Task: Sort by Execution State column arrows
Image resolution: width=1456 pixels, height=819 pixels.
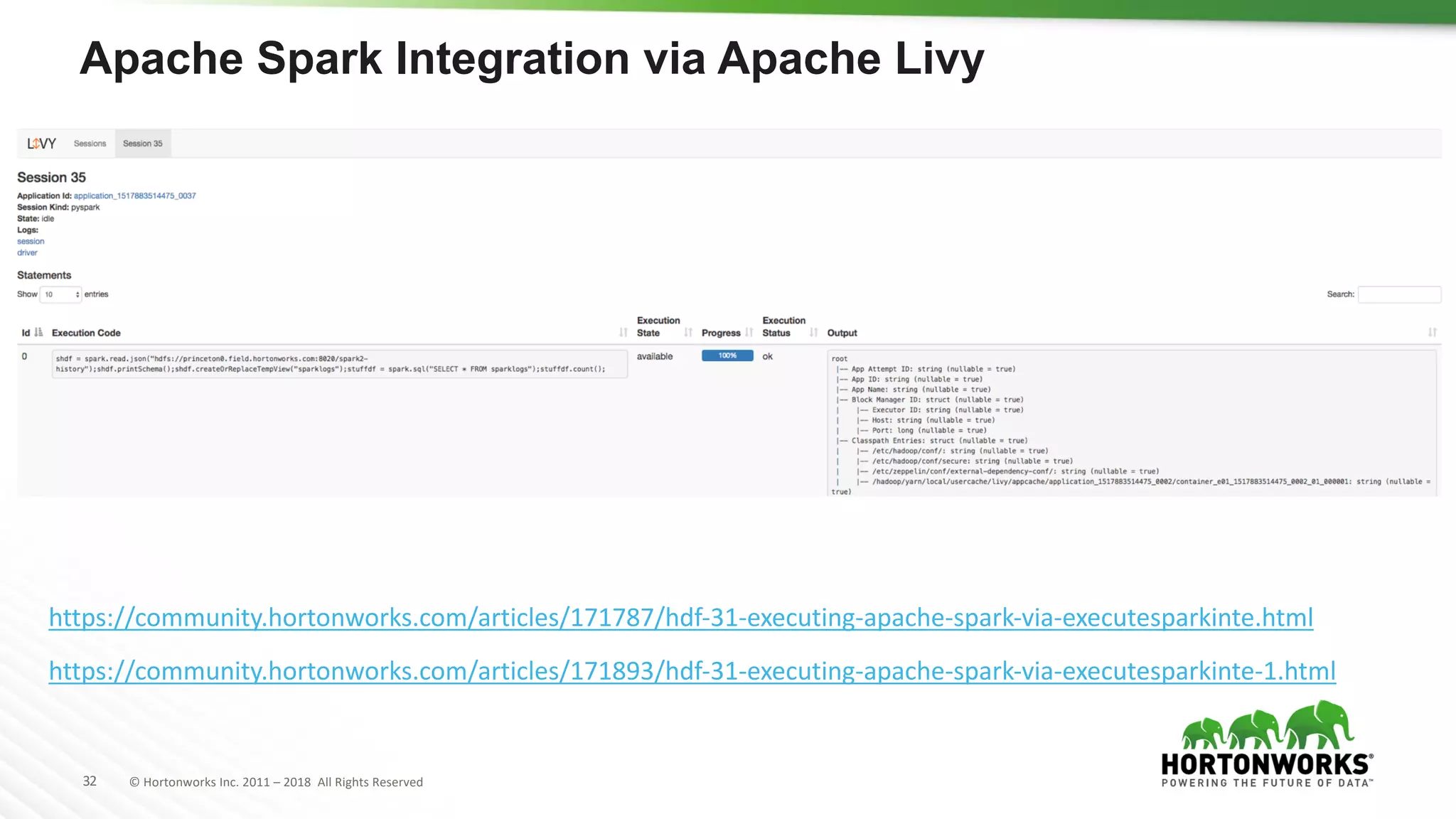Action: 688,333
